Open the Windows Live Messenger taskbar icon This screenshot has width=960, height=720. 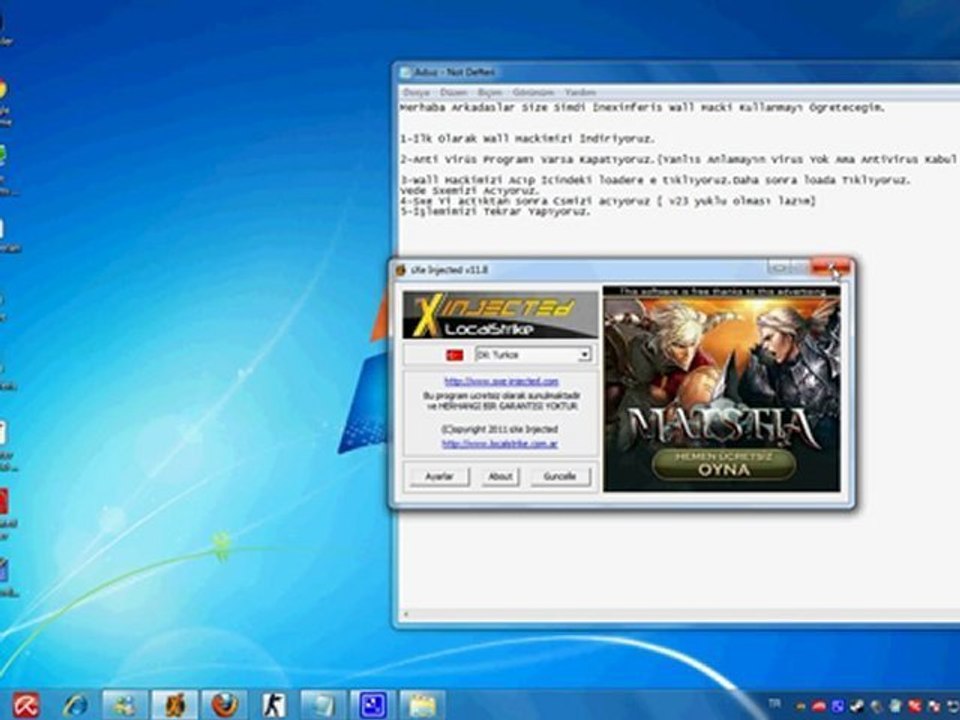point(124,705)
